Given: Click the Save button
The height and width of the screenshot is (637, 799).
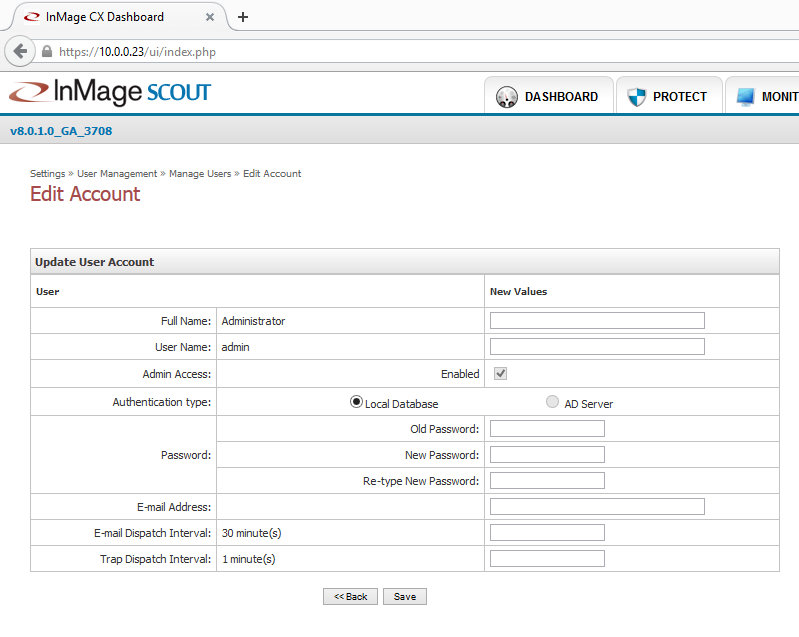Looking at the screenshot, I should tap(405, 597).
